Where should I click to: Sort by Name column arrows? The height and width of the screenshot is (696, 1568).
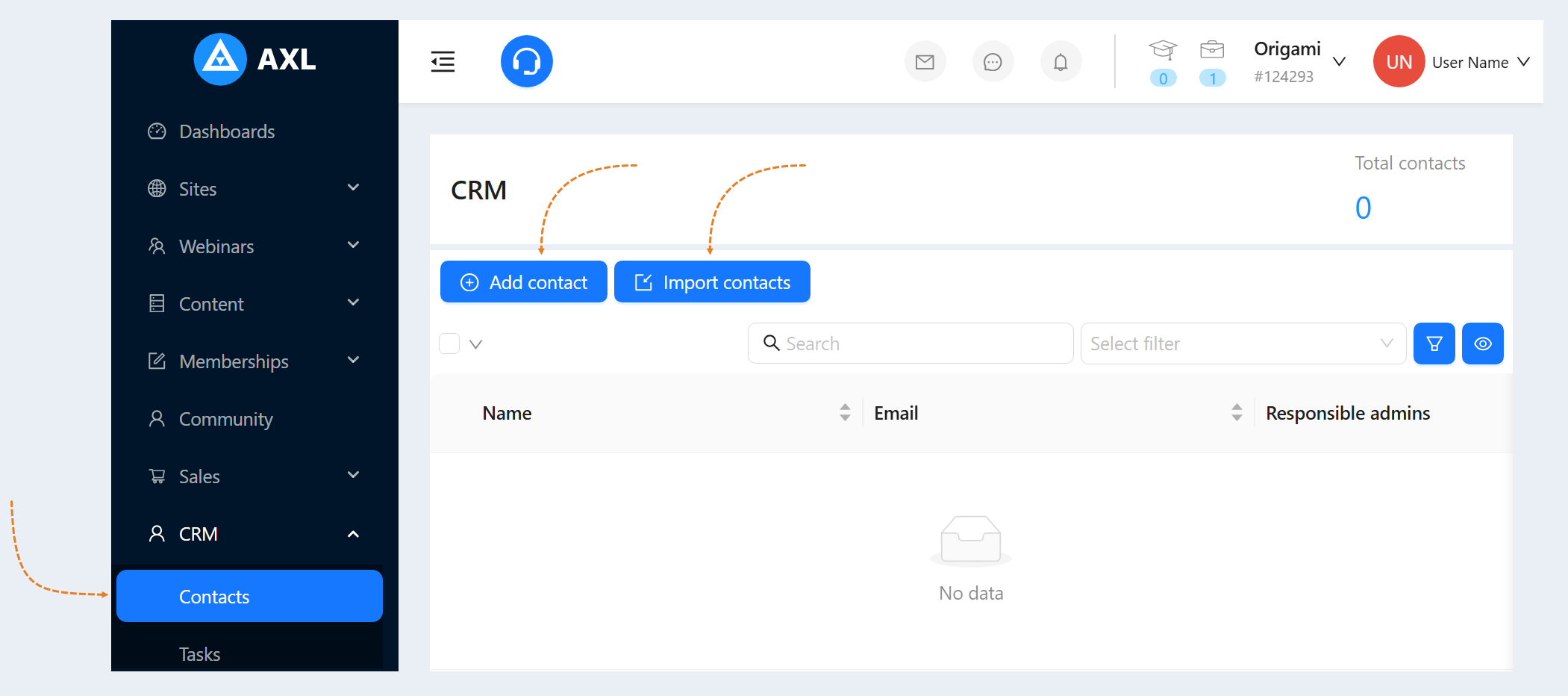[x=845, y=412]
